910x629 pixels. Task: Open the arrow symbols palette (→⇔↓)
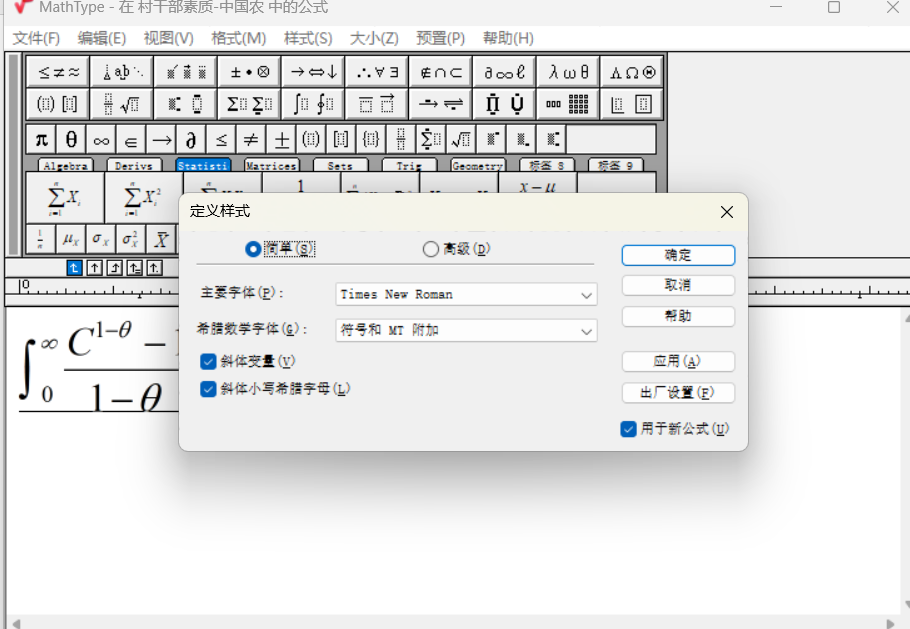(x=313, y=72)
